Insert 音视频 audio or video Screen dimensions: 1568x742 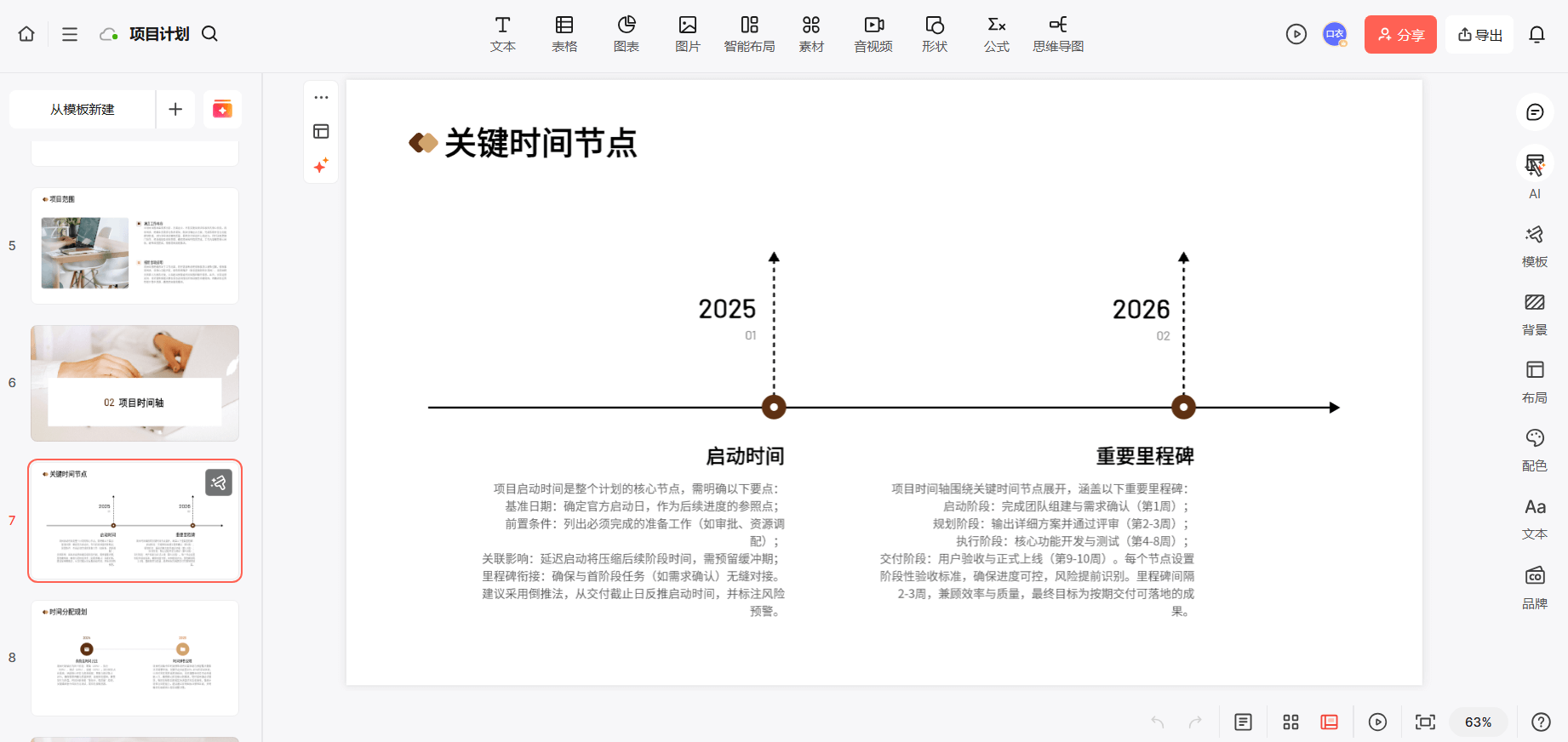pos(873,35)
